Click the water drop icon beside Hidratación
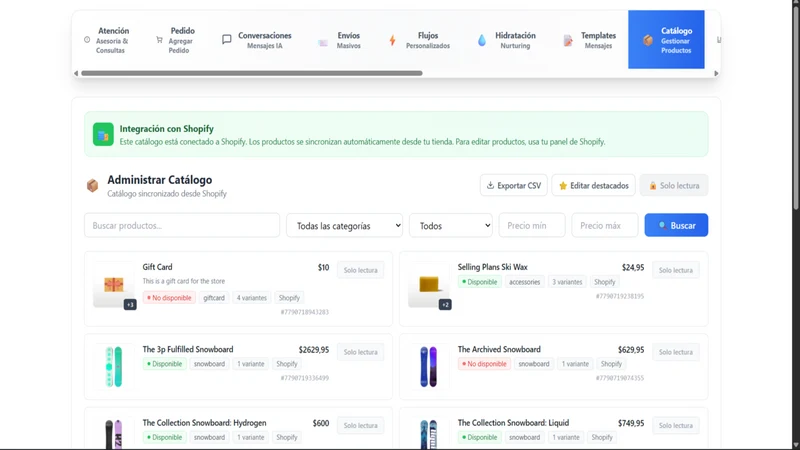Screen dimensions: 800x450 click(482, 40)
